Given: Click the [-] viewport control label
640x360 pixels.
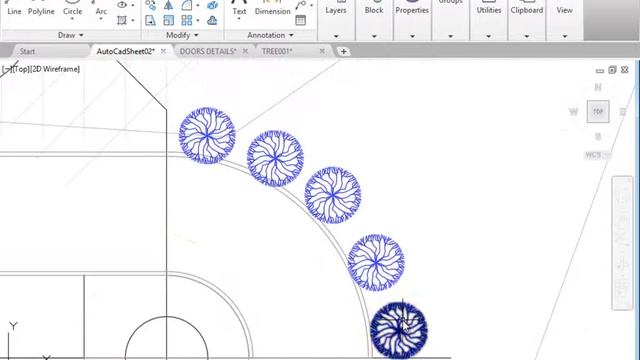Looking at the screenshot, I should (x=6, y=69).
